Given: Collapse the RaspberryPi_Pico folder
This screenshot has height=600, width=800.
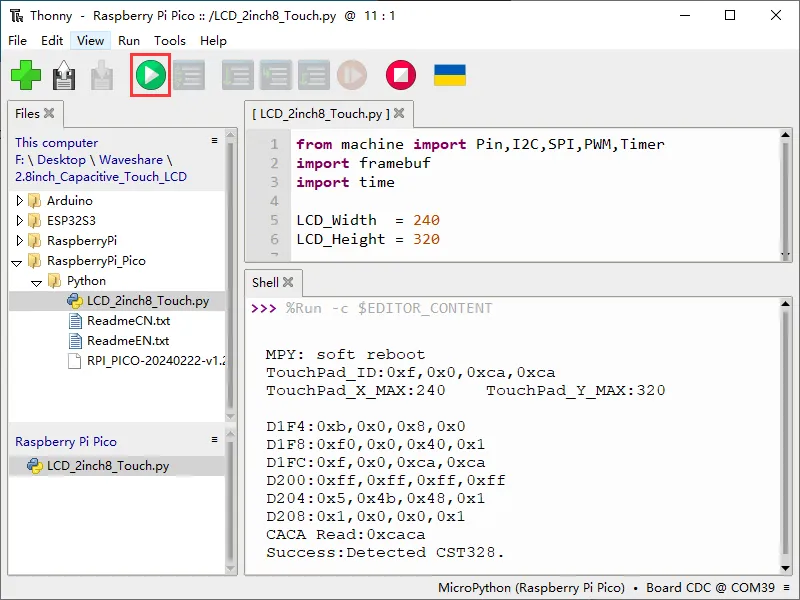Looking at the screenshot, I should point(16,262).
